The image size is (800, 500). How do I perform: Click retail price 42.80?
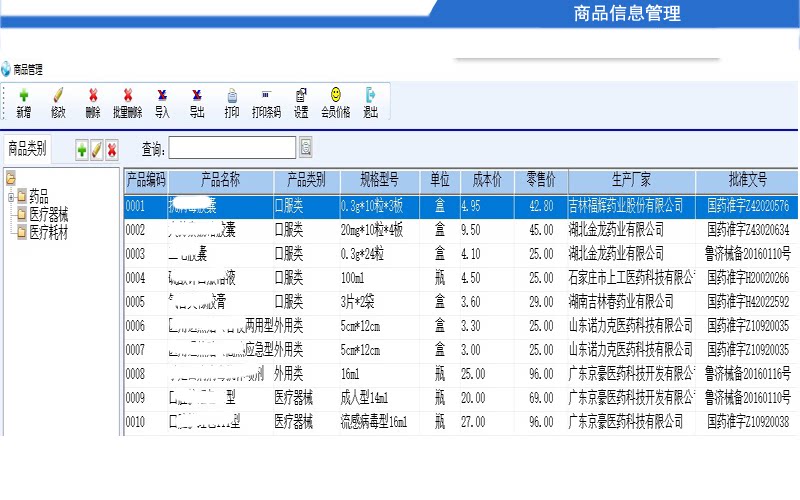541,206
